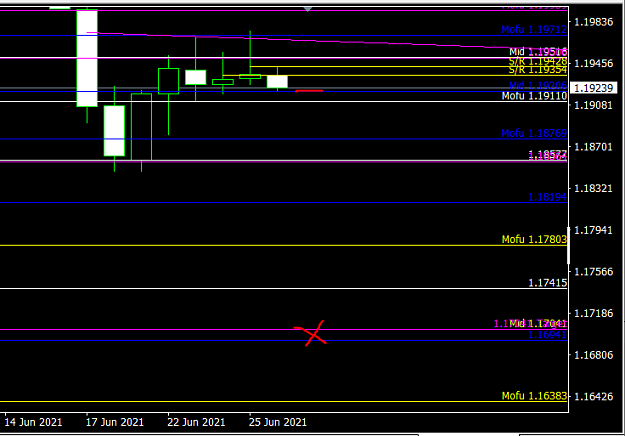Select the white Mofu 1.19110 label
This screenshot has width=625, height=436.
[x=534, y=96]
